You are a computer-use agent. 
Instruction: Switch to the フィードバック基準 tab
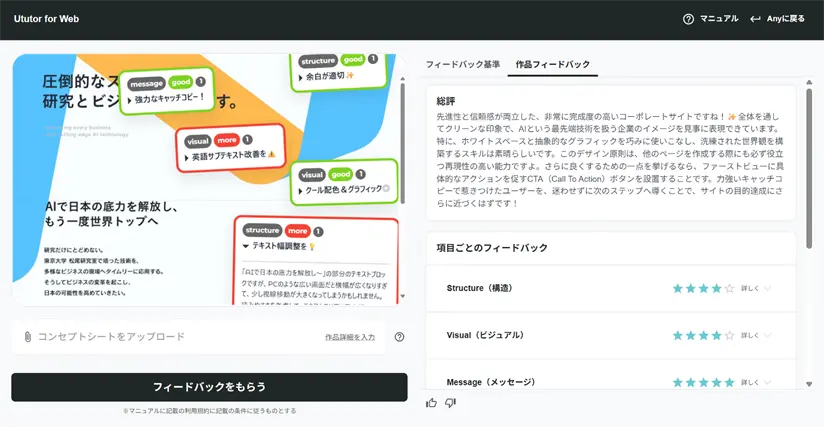[463, 64]
